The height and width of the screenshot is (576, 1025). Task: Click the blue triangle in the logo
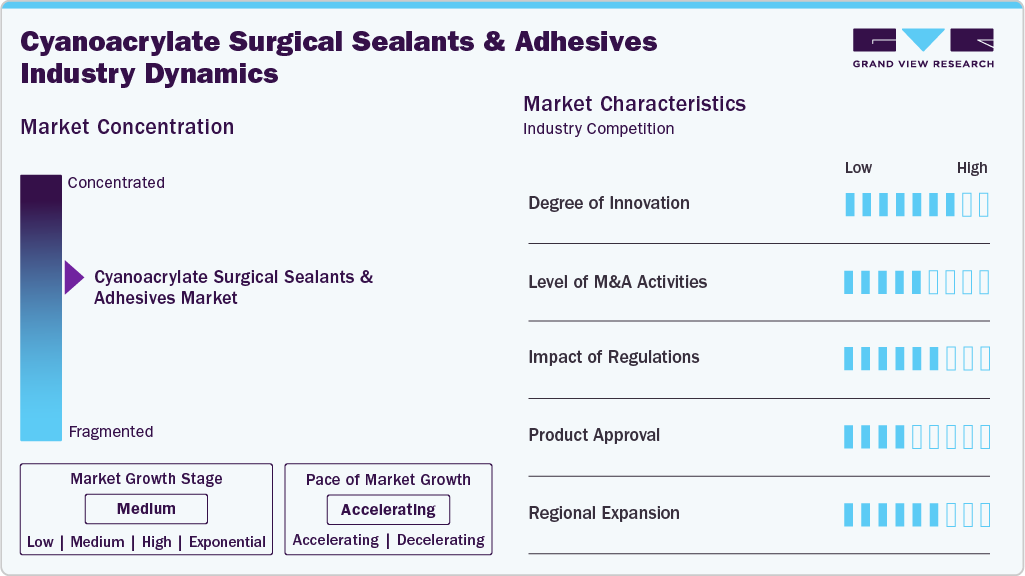[923, 39]
